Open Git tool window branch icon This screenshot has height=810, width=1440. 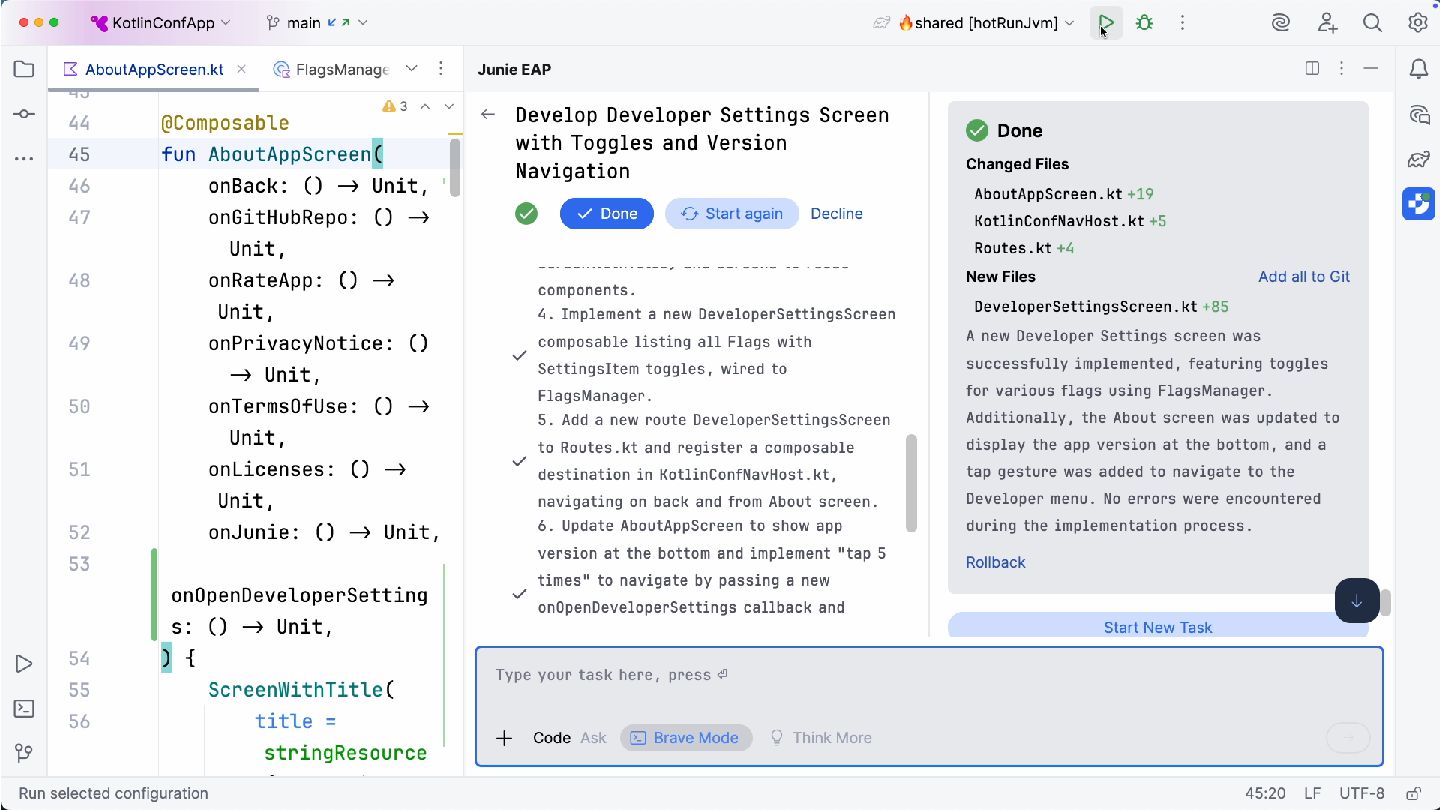pos(23,753)
